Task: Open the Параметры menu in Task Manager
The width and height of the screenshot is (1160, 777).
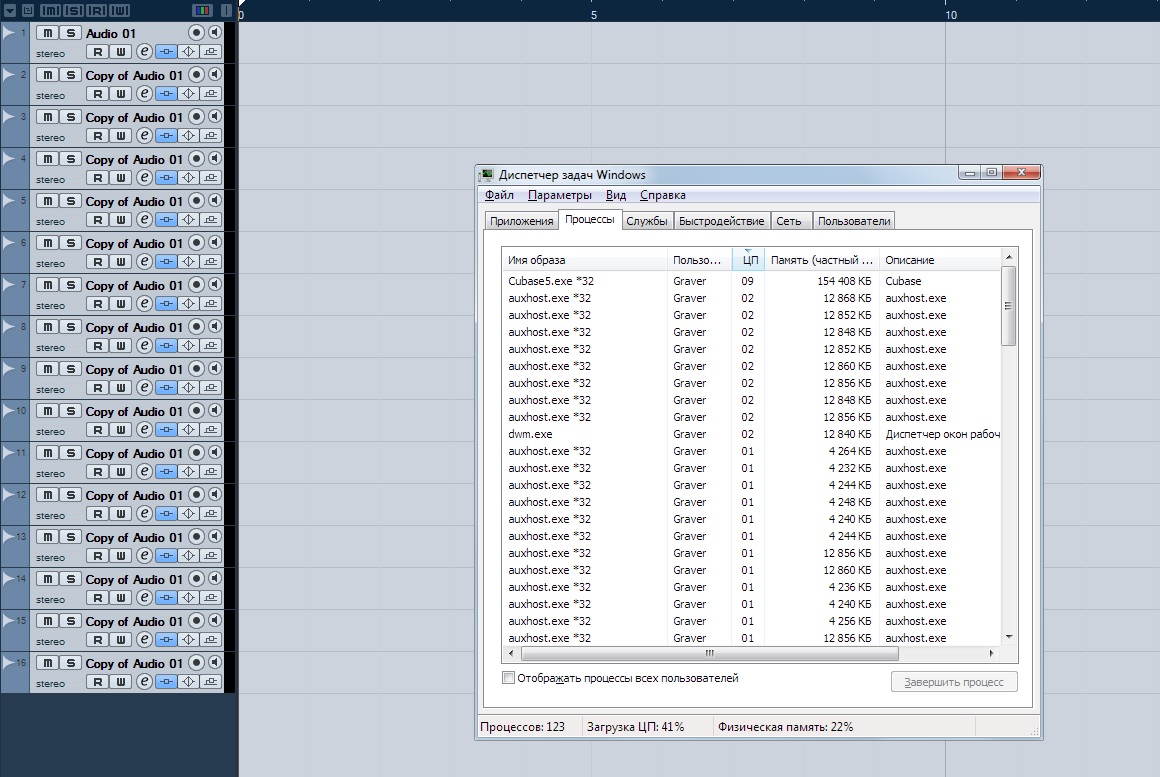Action: (x=559, y=195)
